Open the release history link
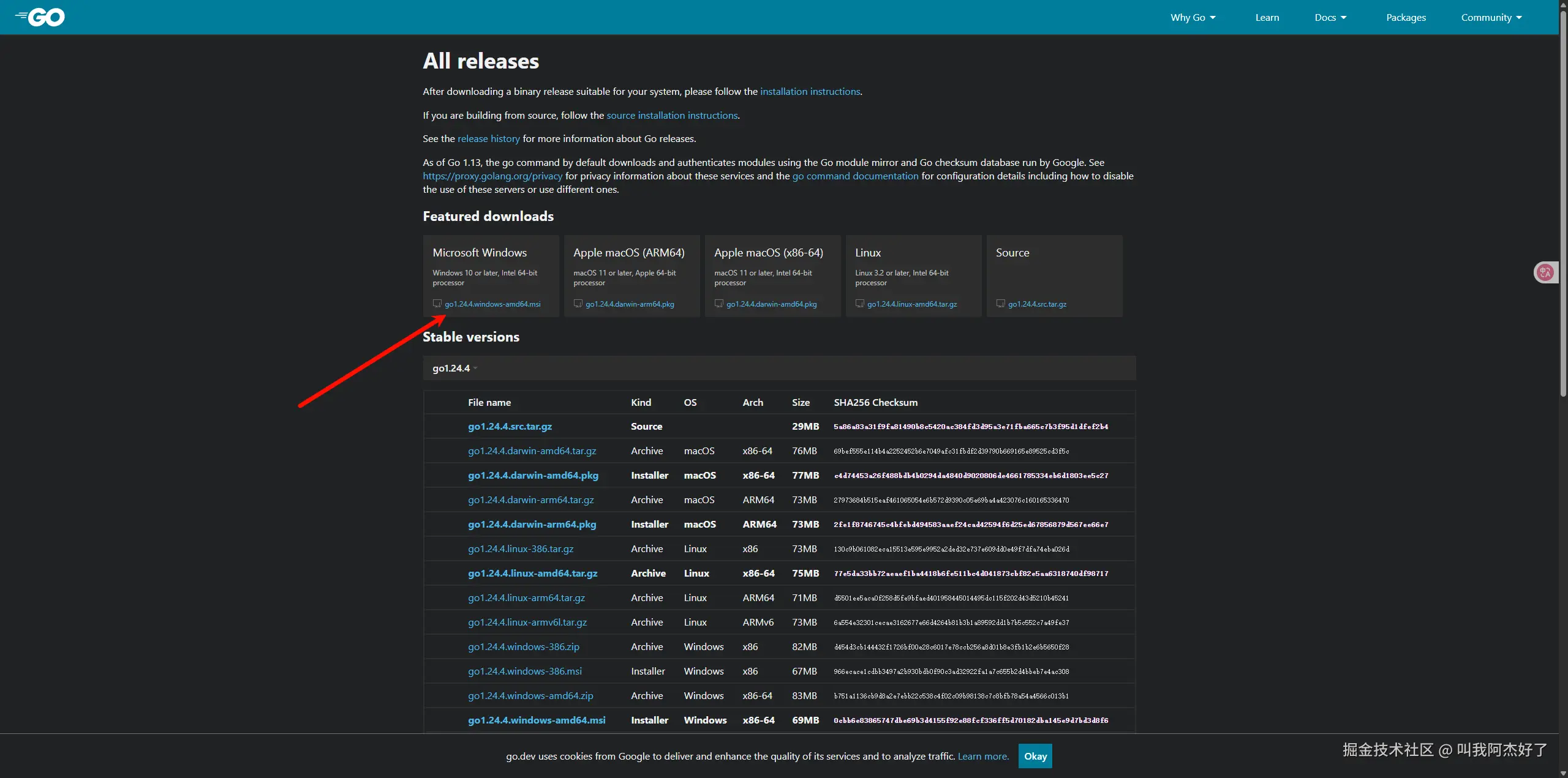This screenshot has width=1568, height=778. pyautogui.click(x=488, y=138)
